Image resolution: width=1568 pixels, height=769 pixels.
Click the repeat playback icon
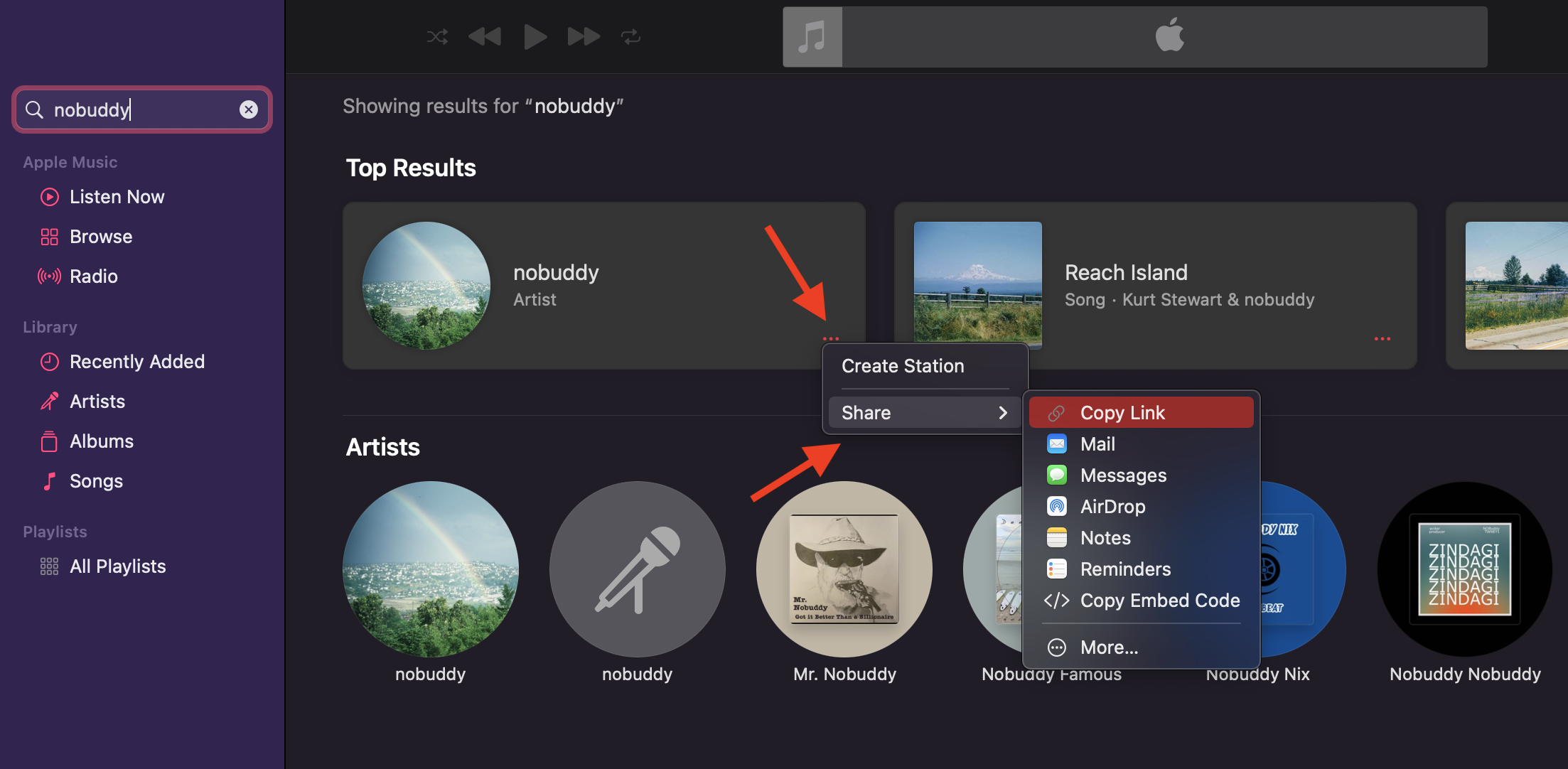(x=630, y=36)
